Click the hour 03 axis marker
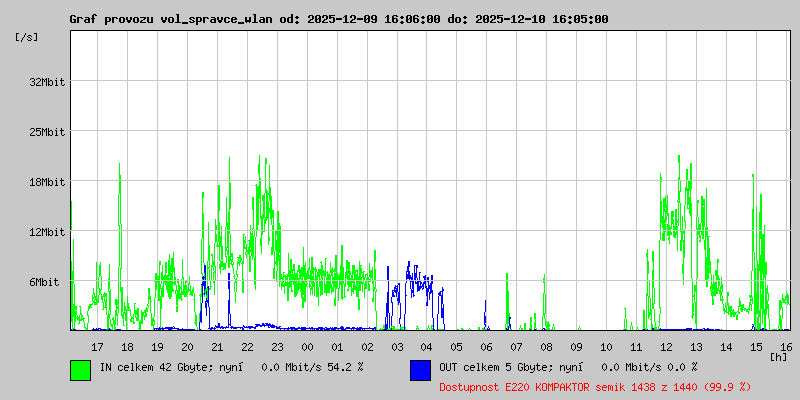800x400 pixels. [397, 347]
